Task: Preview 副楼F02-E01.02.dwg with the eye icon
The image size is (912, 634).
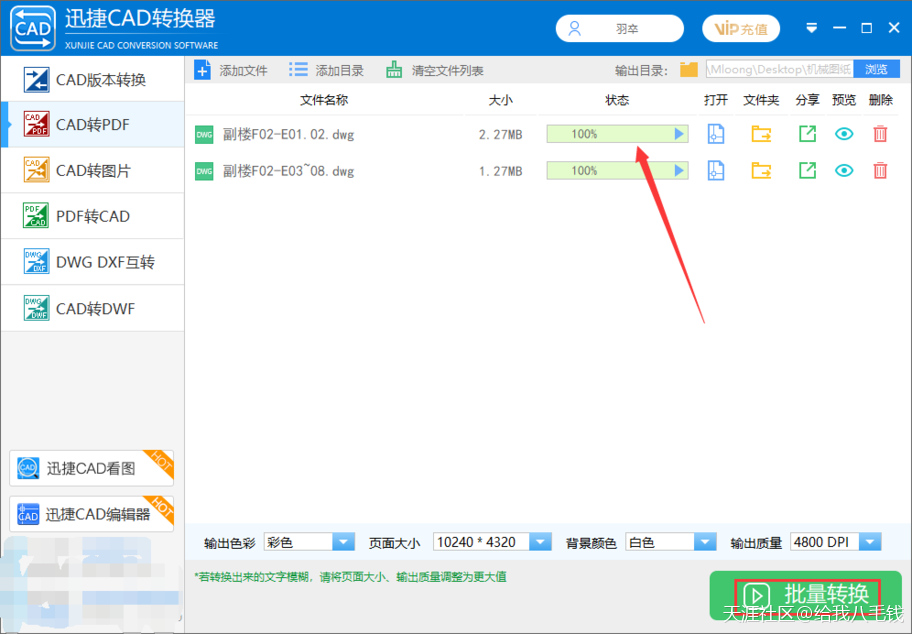Action: pyautogui.click(x=843, y=133)
